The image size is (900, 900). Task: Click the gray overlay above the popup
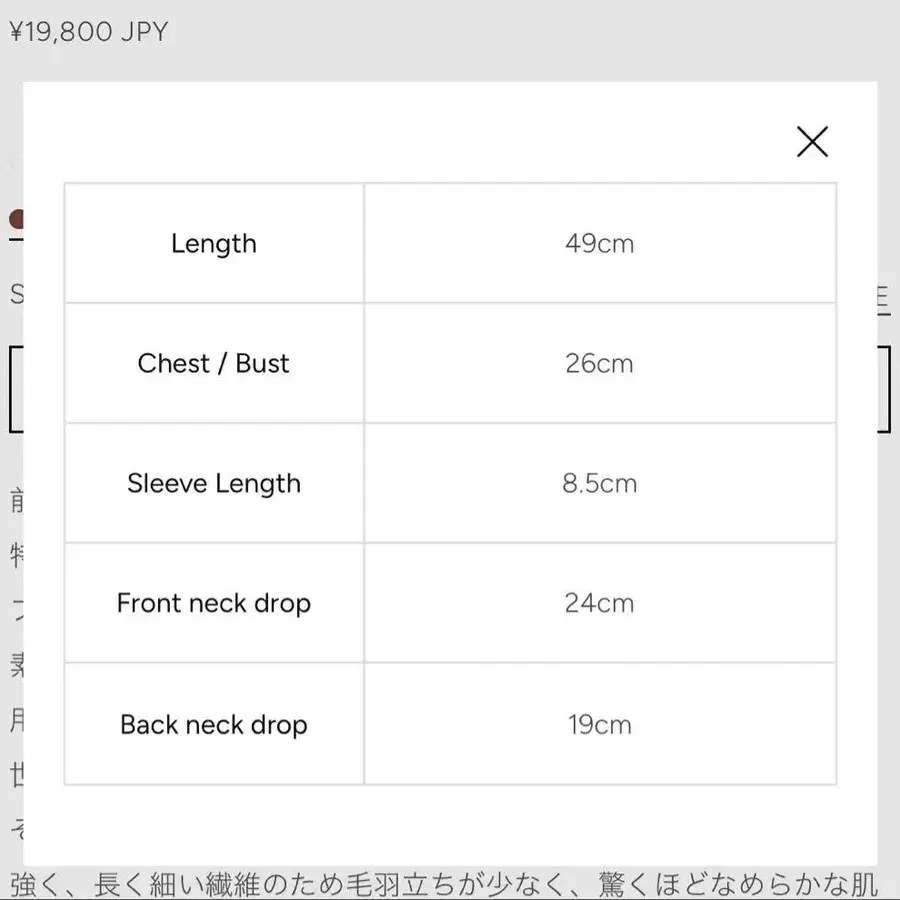[450, 62]
